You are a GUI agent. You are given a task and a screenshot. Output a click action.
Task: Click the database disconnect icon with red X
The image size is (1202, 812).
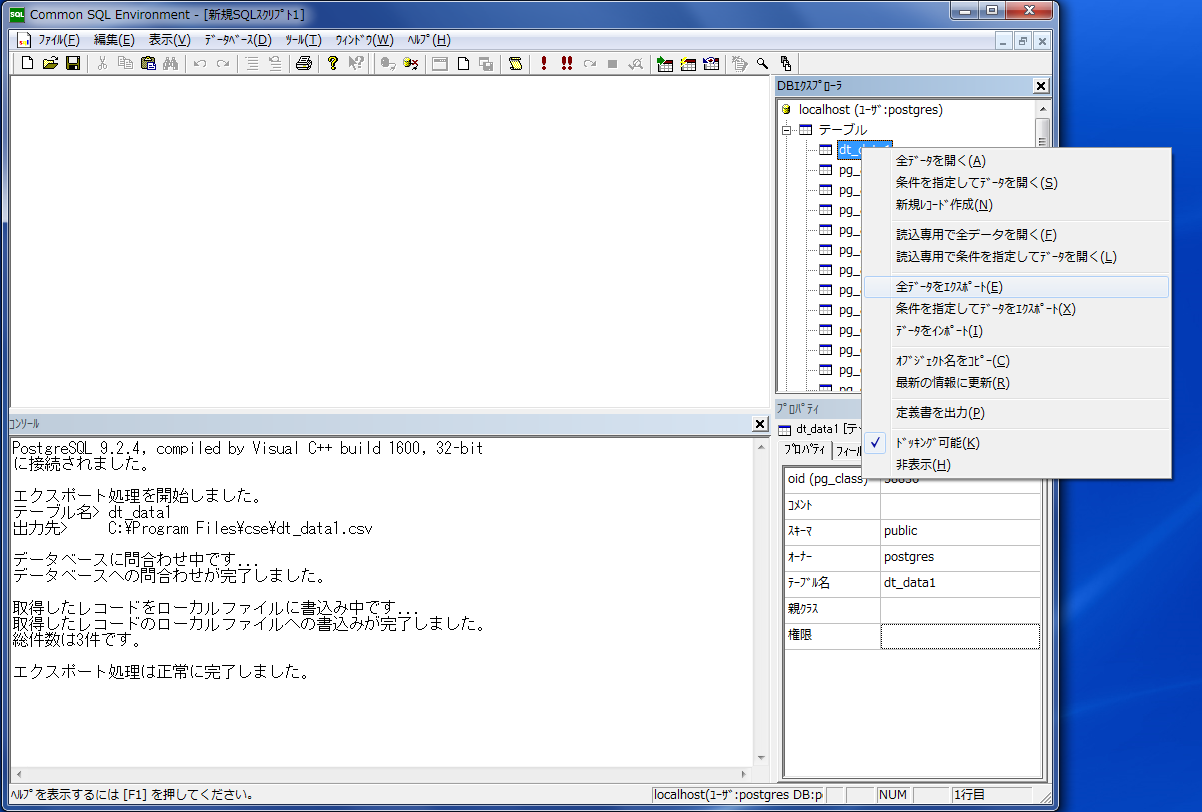coord(409,63)
